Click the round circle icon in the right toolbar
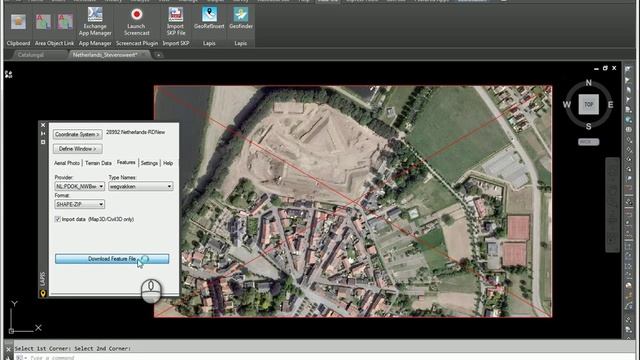Image resolution: width=640 pixels, height=360 pixels. pos(628,129)
